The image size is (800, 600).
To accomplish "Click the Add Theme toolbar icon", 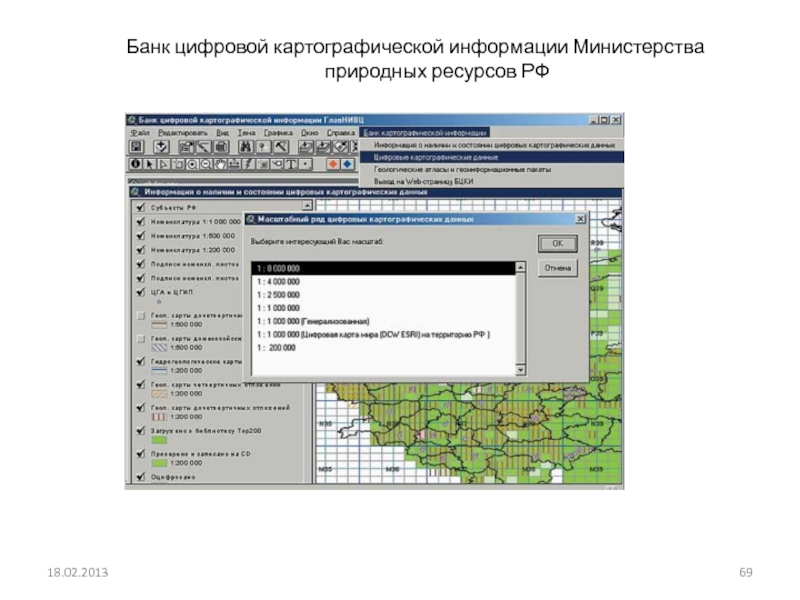I will (x=159, y=148).
